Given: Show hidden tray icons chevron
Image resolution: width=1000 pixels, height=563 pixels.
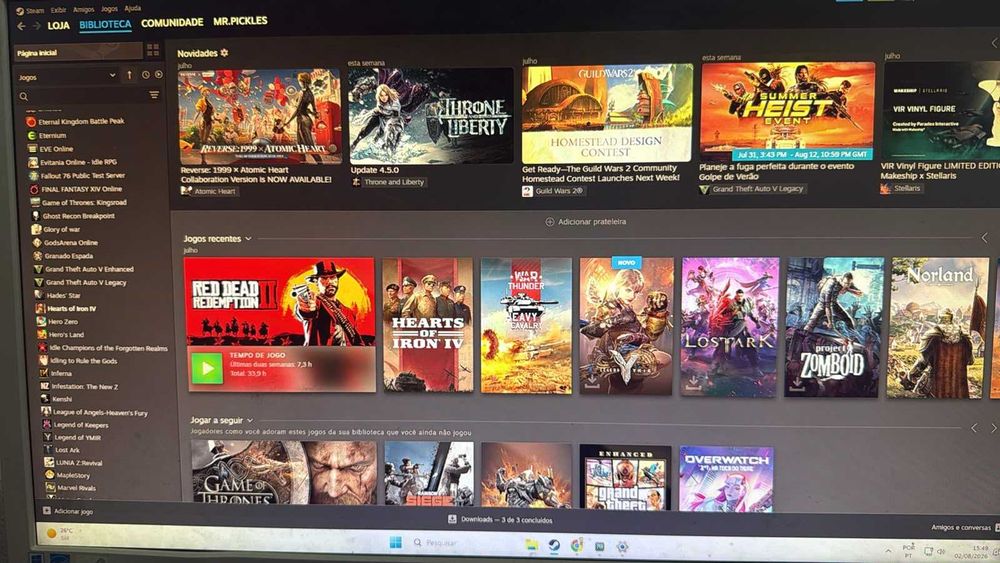Looking at the screenshot, I should pos(888,550).
